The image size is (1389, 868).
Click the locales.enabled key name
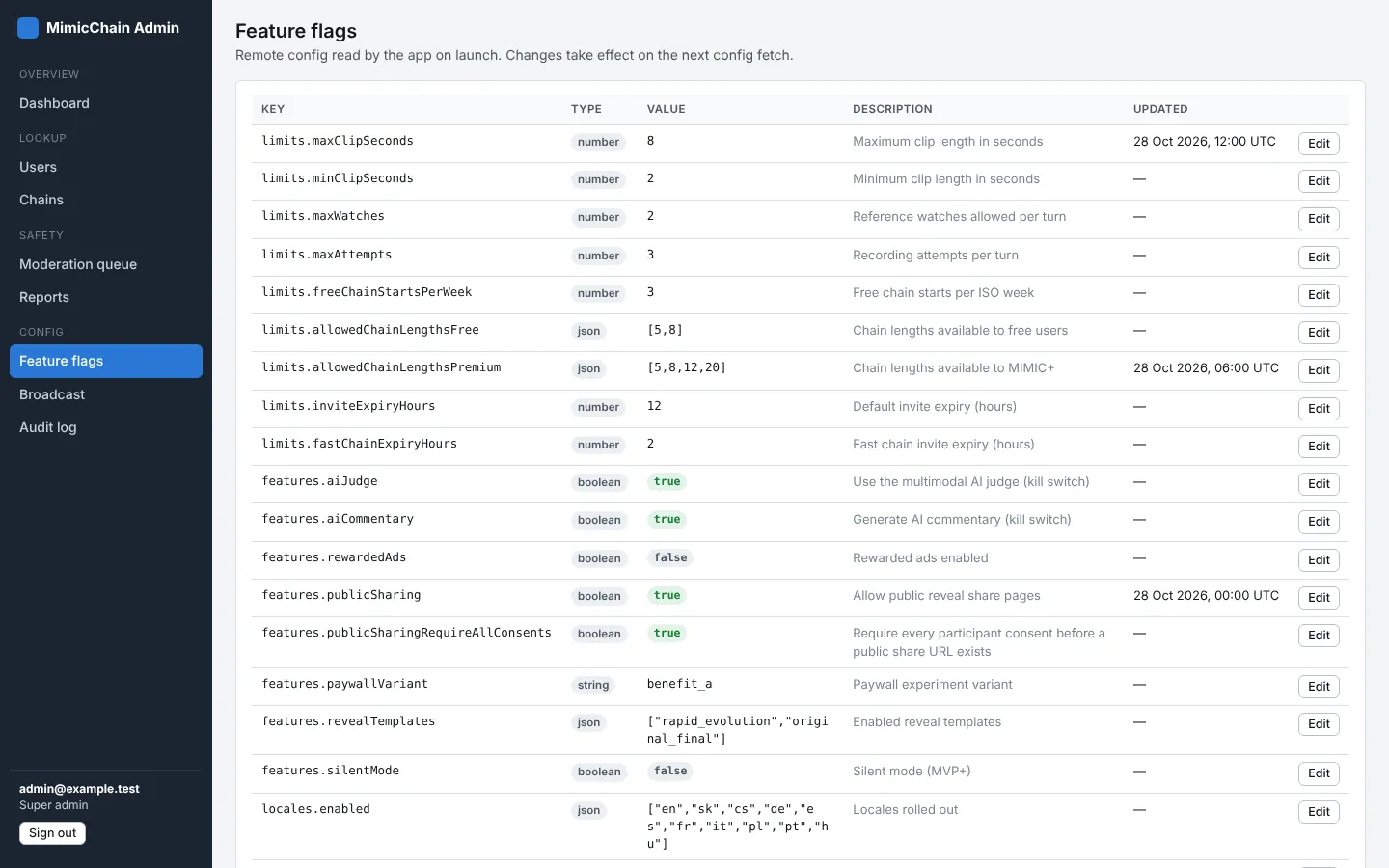[316, 809]
